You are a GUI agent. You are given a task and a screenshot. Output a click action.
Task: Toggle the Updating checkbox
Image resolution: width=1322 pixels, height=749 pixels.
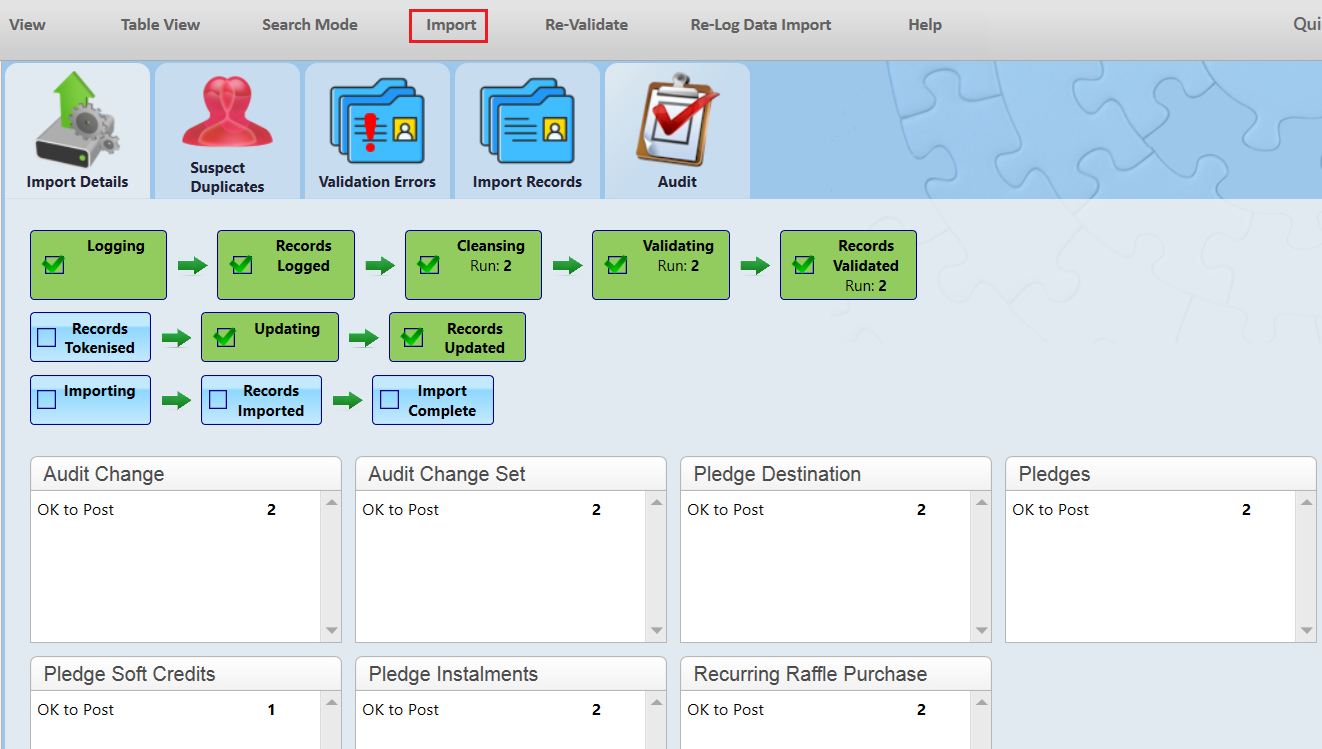(225, 338)
